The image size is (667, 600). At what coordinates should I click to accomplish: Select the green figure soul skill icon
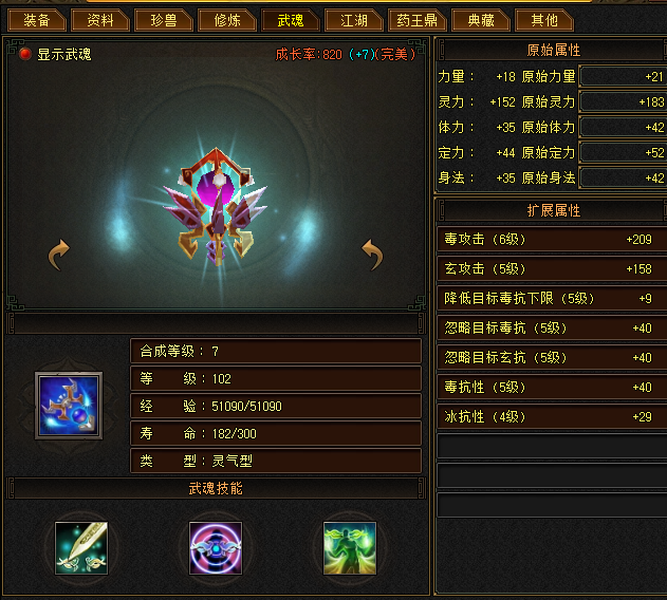coord(350,548)
